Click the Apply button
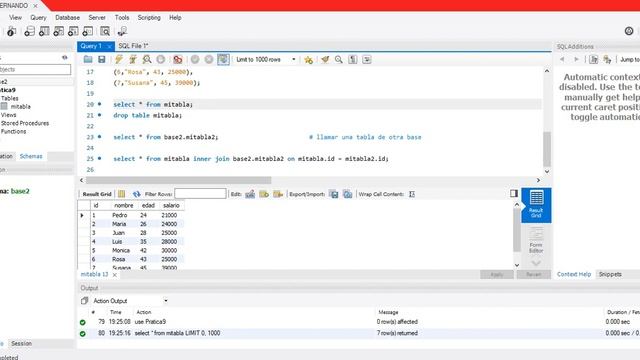 coord(497,275)
